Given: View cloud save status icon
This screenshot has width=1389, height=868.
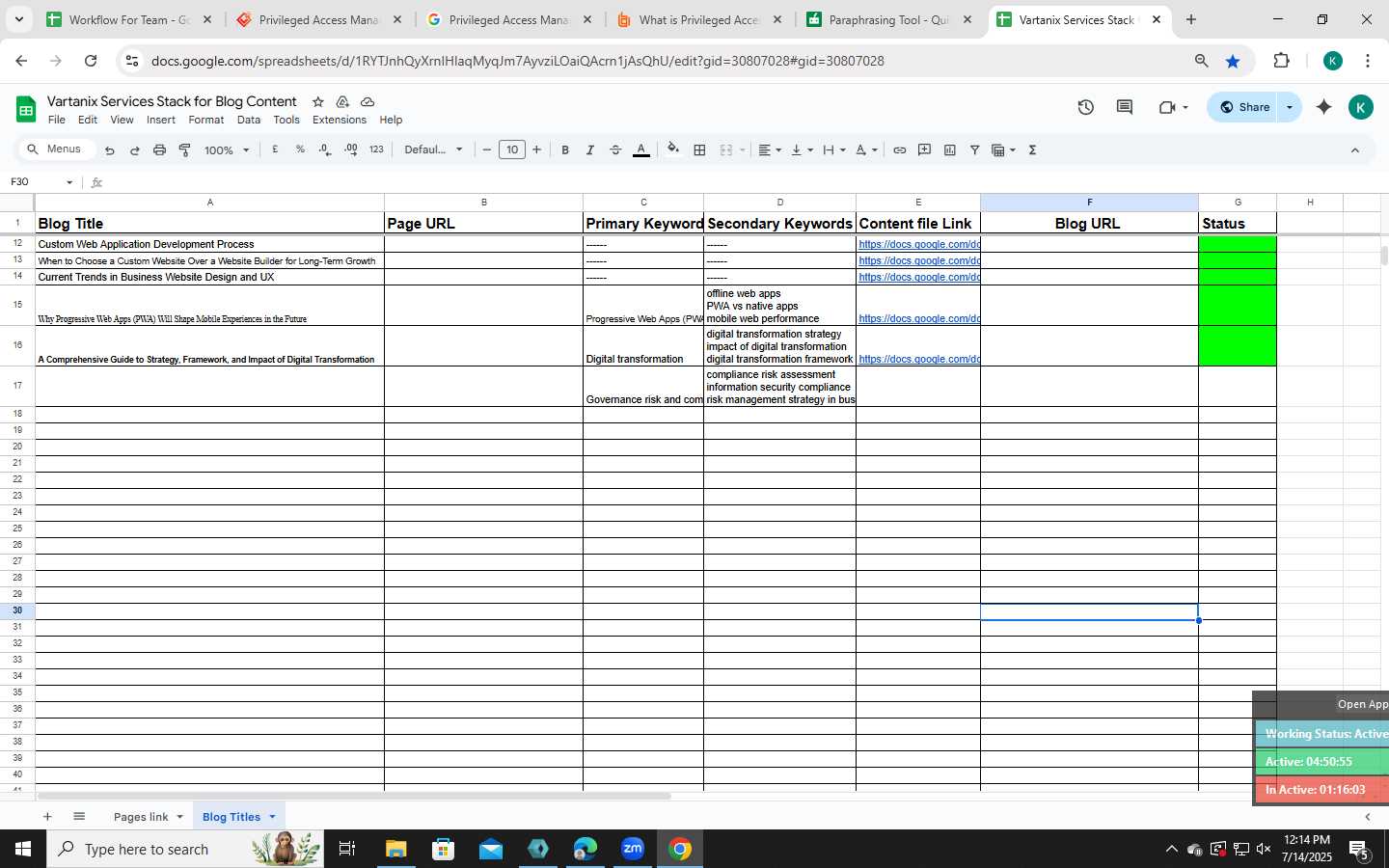Looking at the screenshot, I should tap(368, 102).
